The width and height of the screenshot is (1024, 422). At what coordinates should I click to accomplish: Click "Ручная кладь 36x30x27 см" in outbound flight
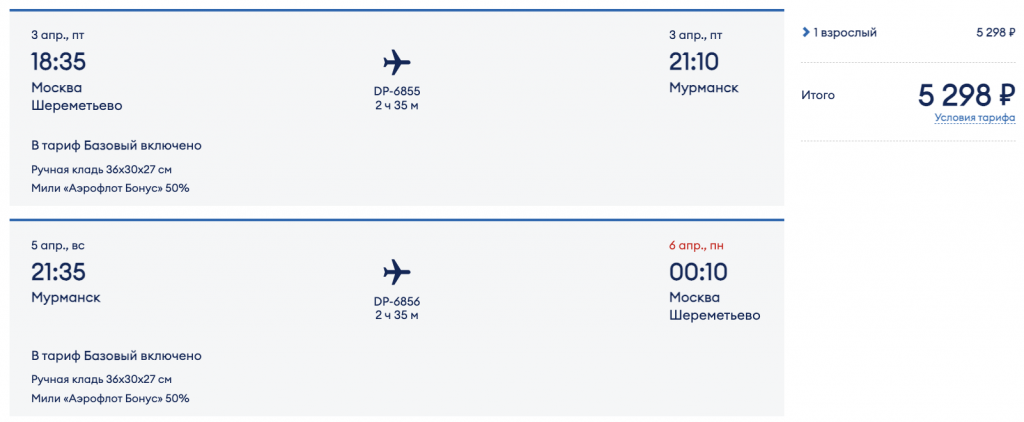click(x=101, y=168)
